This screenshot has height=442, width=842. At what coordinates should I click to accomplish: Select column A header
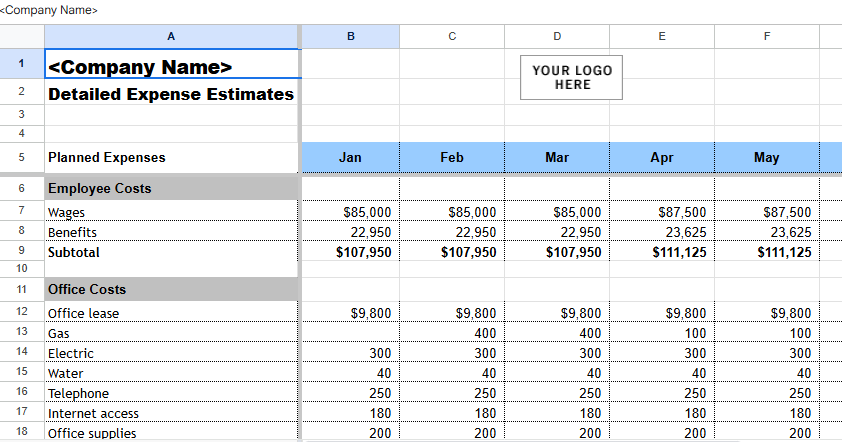(171, 37)
